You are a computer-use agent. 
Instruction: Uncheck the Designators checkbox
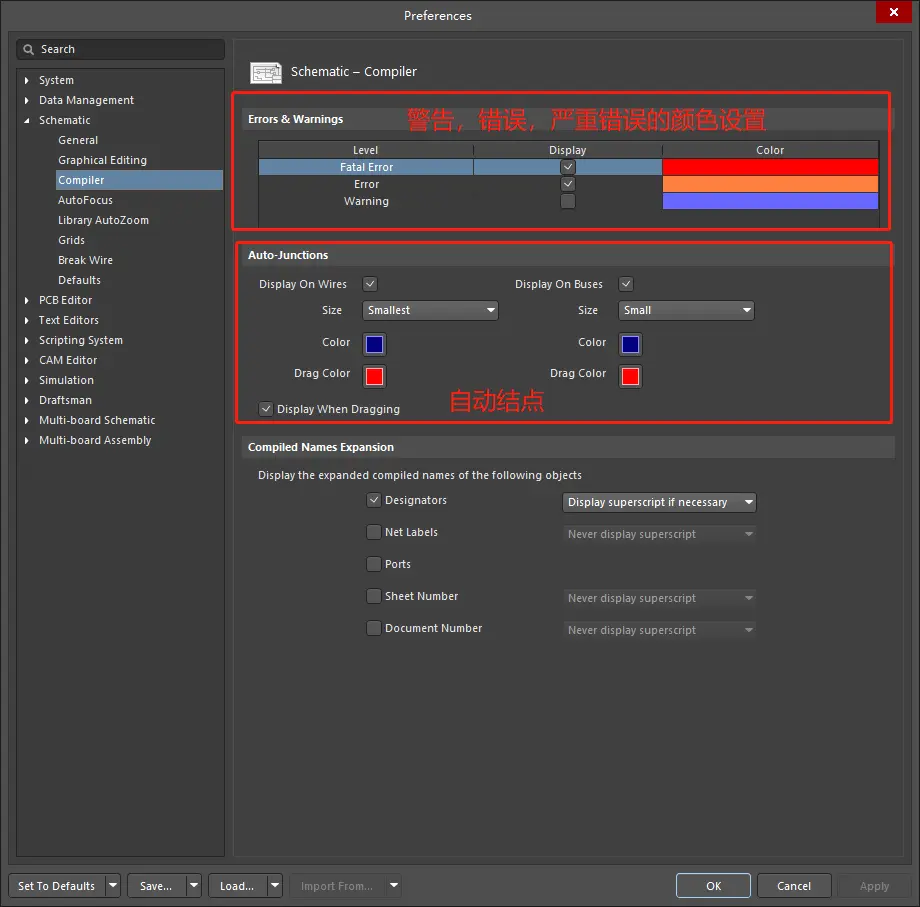click(x=374, y=500)
